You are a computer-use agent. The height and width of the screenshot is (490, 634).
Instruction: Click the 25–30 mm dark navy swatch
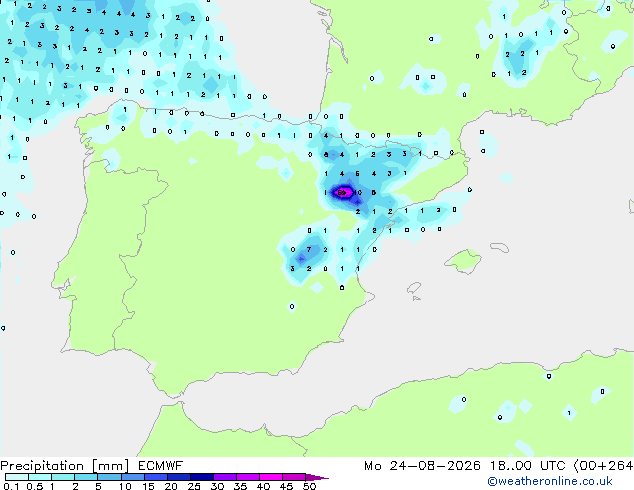201,477
